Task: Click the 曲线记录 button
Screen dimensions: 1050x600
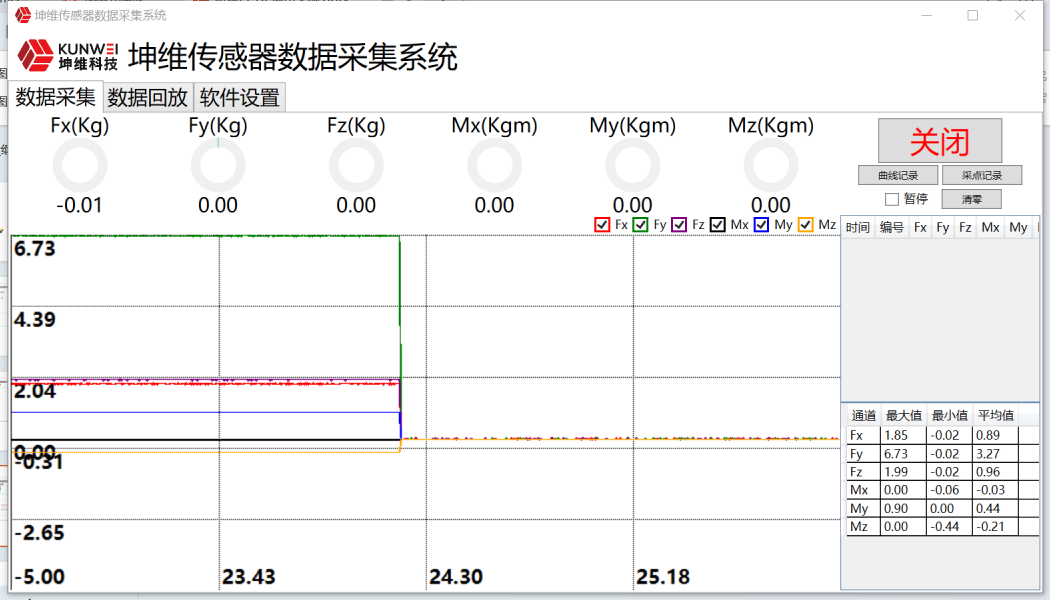Action: coord(898,176)
